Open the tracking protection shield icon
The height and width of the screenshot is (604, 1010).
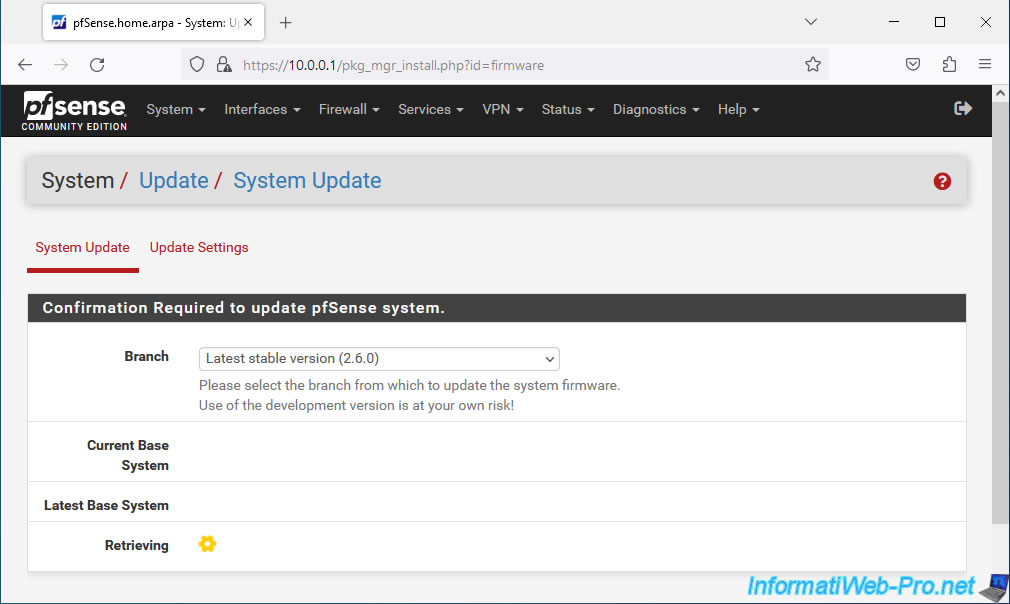pos(197,64)
